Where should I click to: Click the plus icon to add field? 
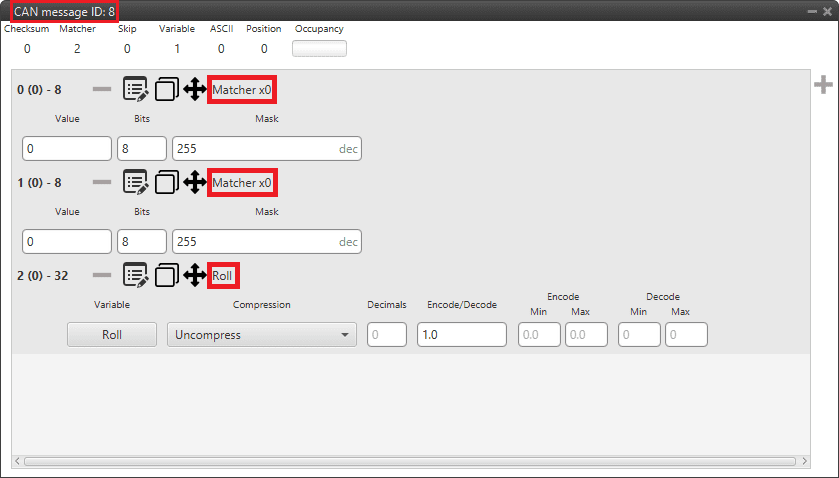[823, 86]
